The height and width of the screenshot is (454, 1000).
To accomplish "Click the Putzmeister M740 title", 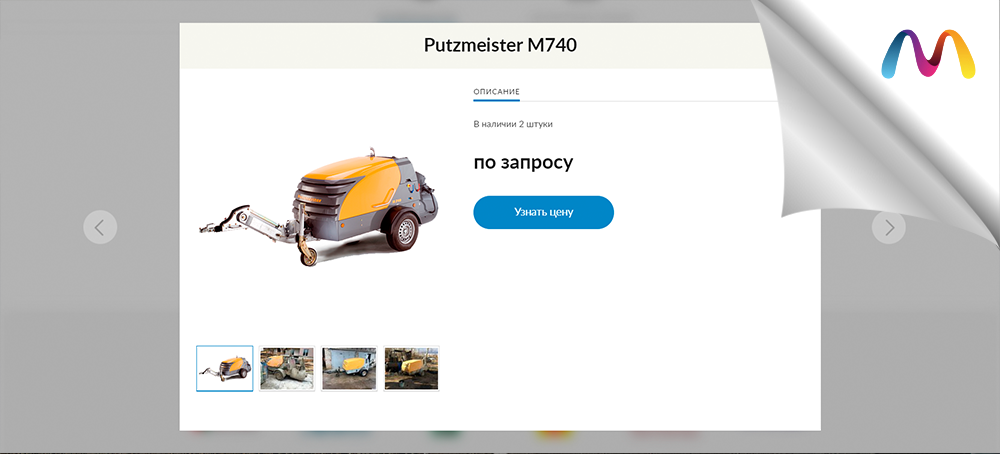I will click(x=500, y=45).
